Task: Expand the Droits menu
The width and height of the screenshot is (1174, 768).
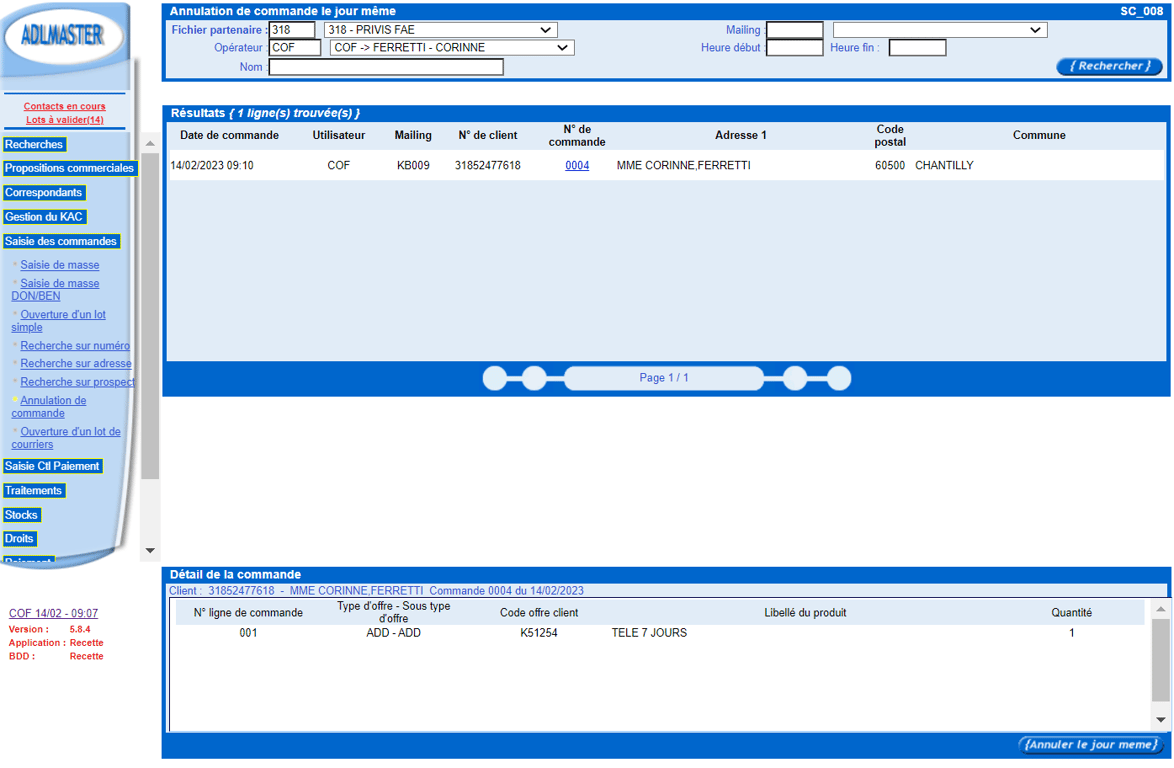Action: [x=19, y=539]
